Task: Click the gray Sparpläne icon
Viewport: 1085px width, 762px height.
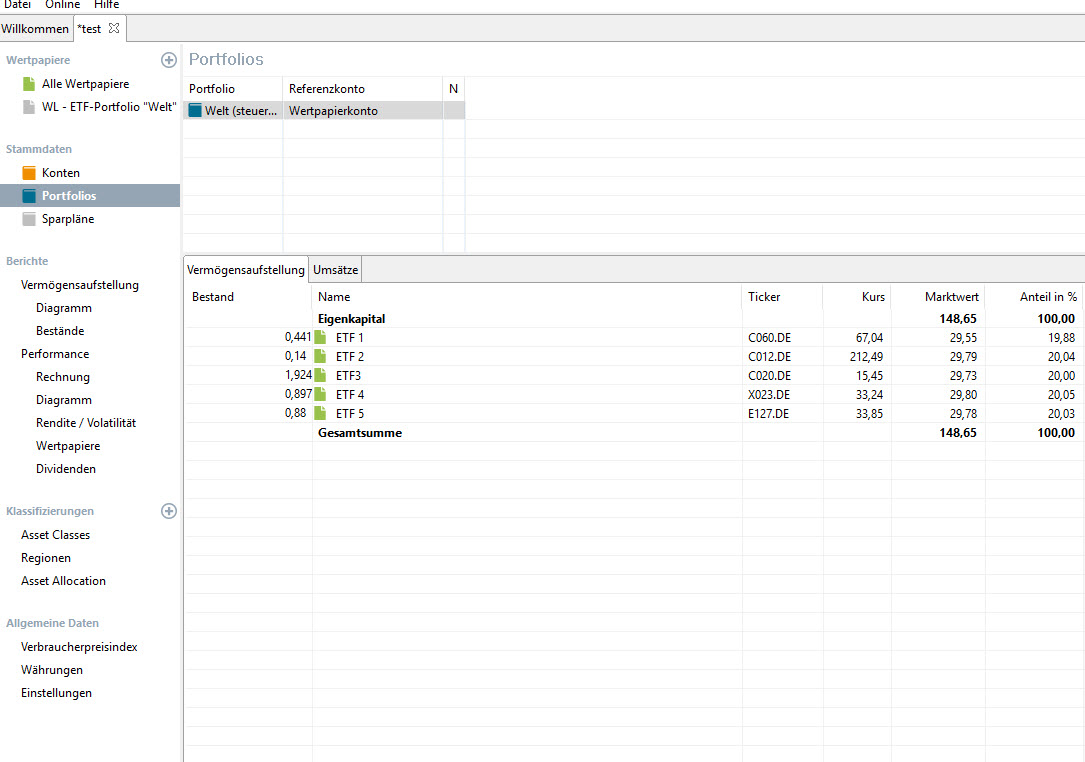Action: tap(29, 219)
